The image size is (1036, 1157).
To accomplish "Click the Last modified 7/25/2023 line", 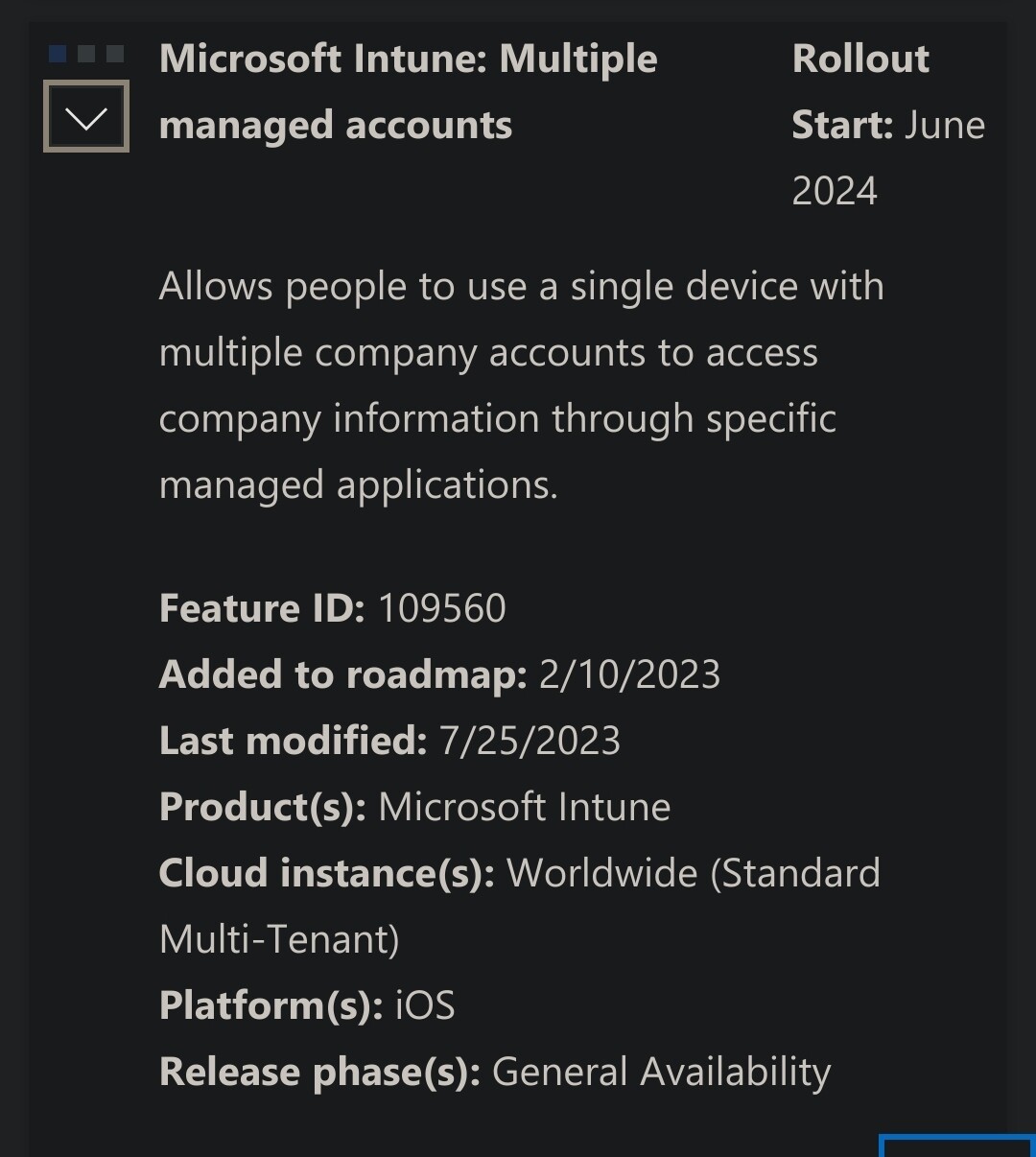I will [x=389, y=741].
